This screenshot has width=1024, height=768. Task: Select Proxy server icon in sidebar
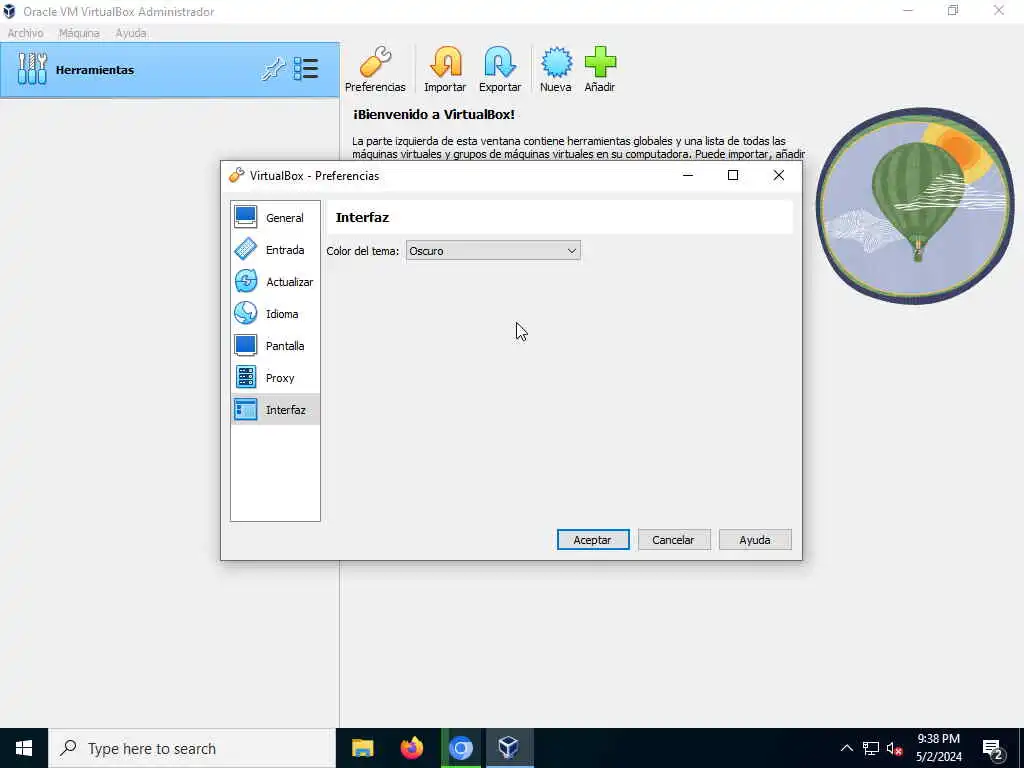[x=246, y=377]
